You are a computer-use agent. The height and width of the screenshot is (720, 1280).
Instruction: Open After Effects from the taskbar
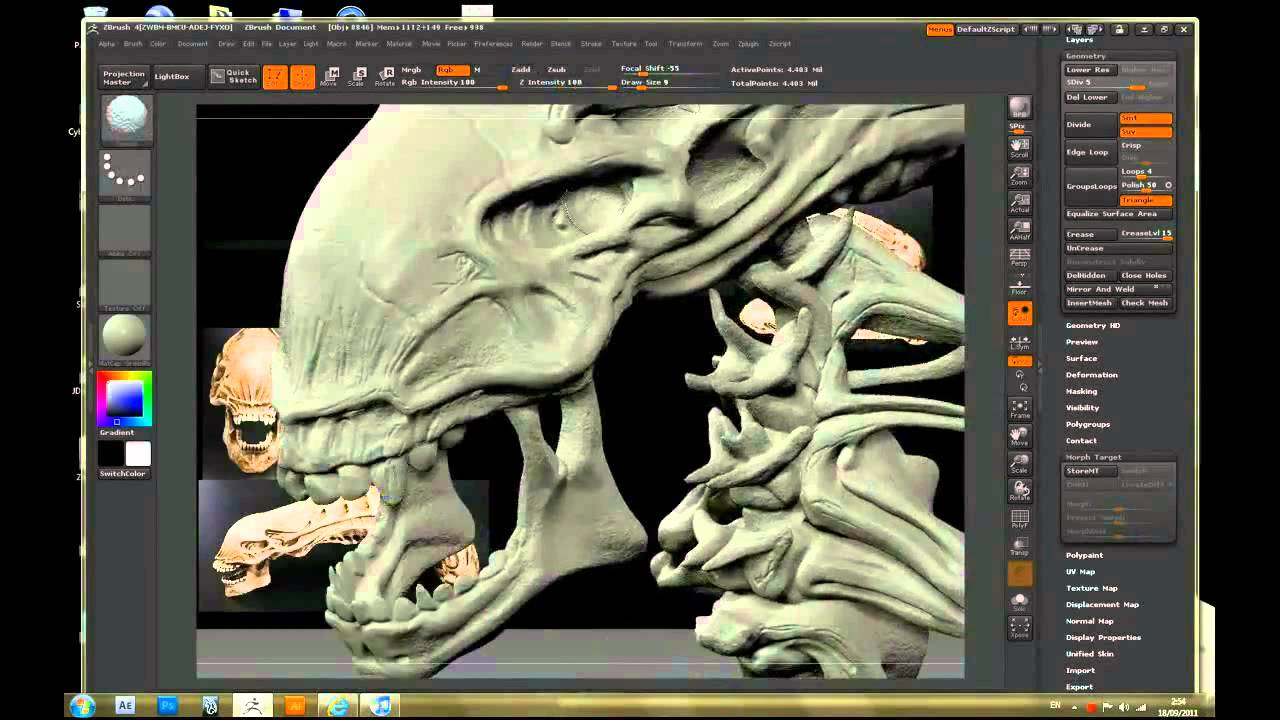click(125, 705)
